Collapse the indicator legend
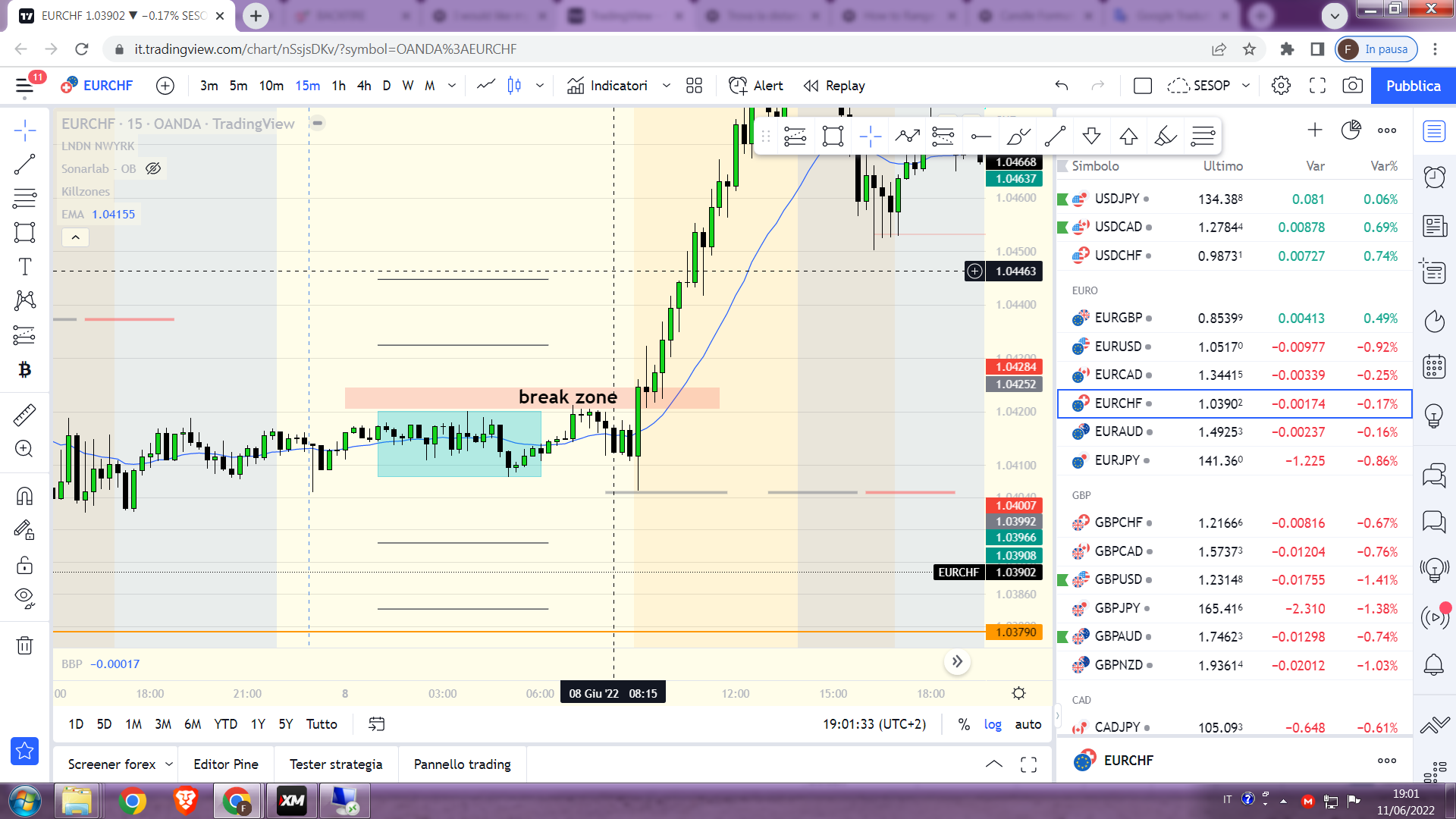The image size is (1456, 819). 76,237
